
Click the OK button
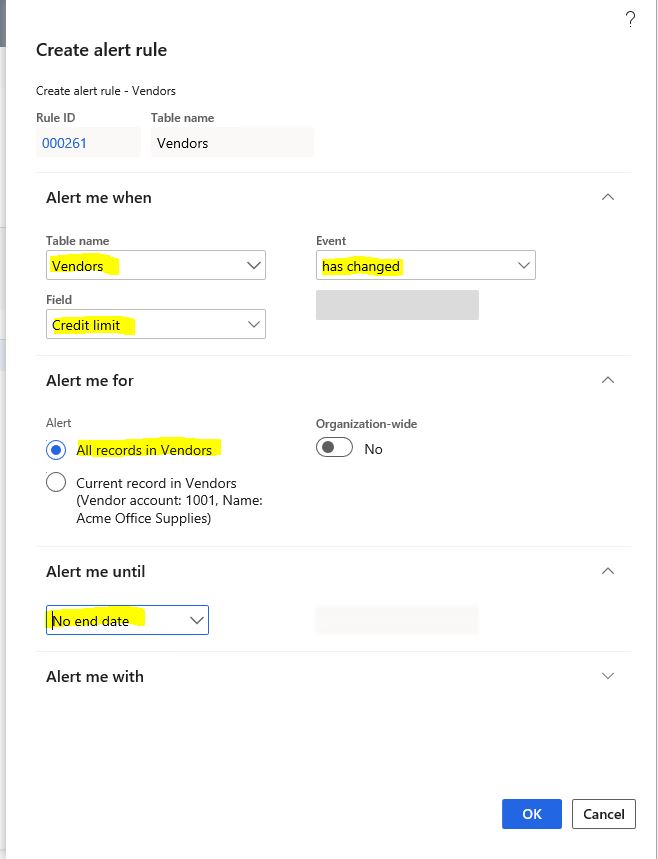(531, 814)
